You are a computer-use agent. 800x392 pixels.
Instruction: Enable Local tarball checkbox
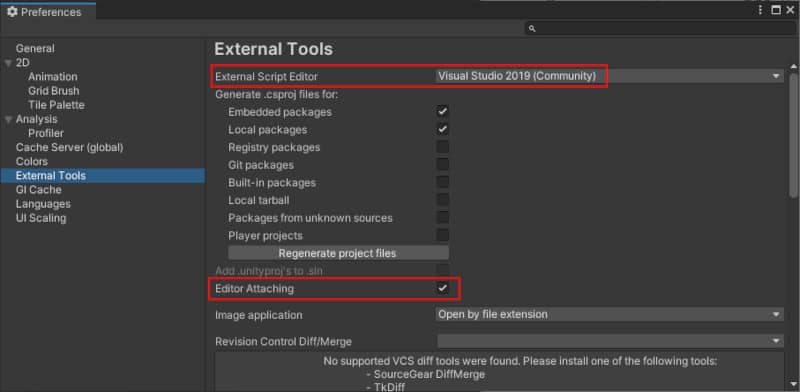tap(442, 200)
